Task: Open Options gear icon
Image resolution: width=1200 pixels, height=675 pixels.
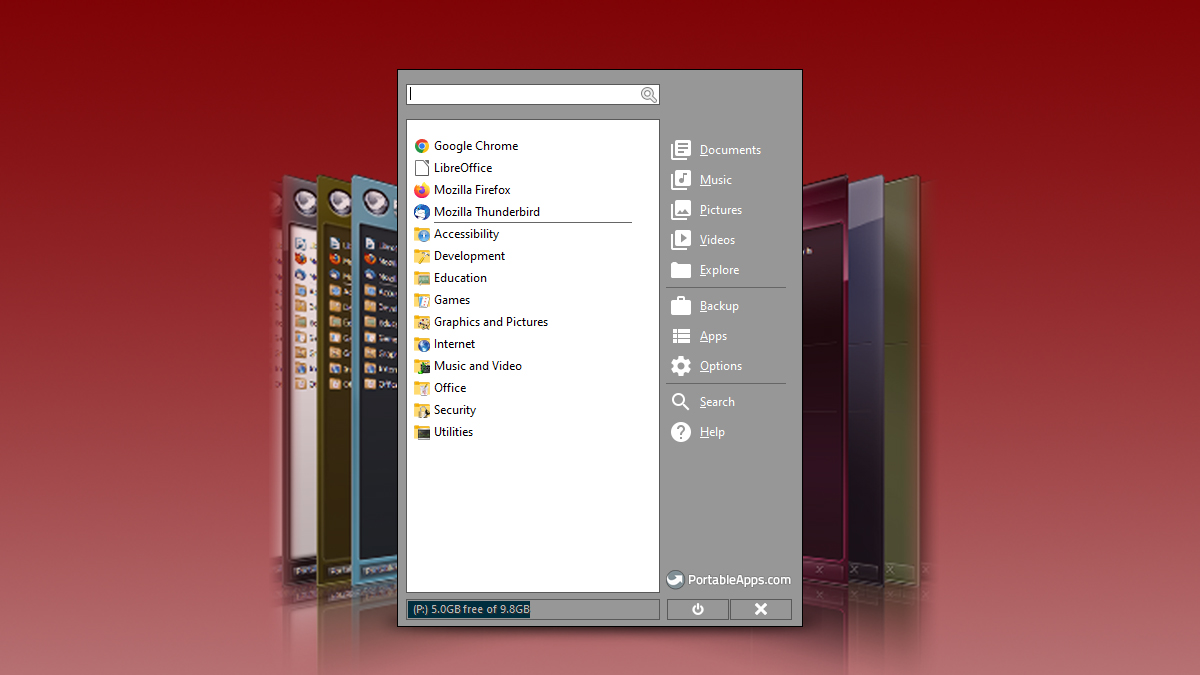Action: point(681,366)
